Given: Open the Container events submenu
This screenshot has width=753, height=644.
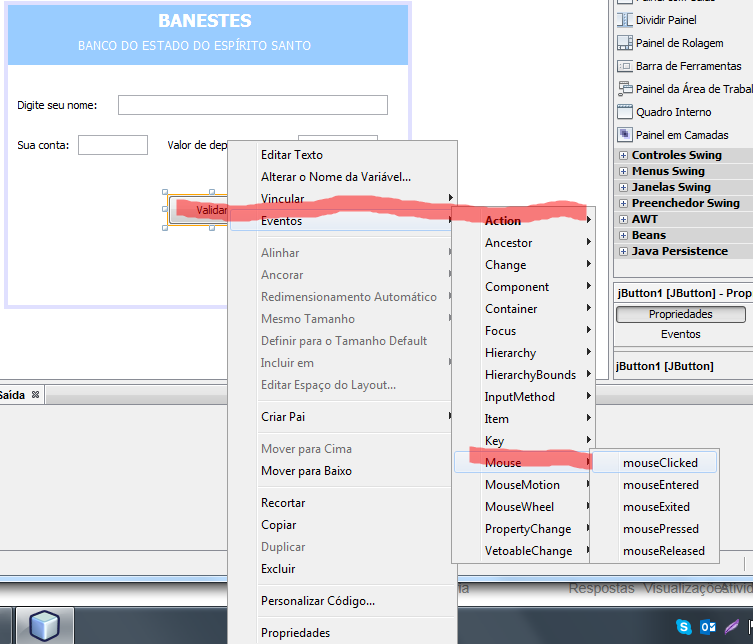Looking at the screenshot, I should (x=523, y=309).
